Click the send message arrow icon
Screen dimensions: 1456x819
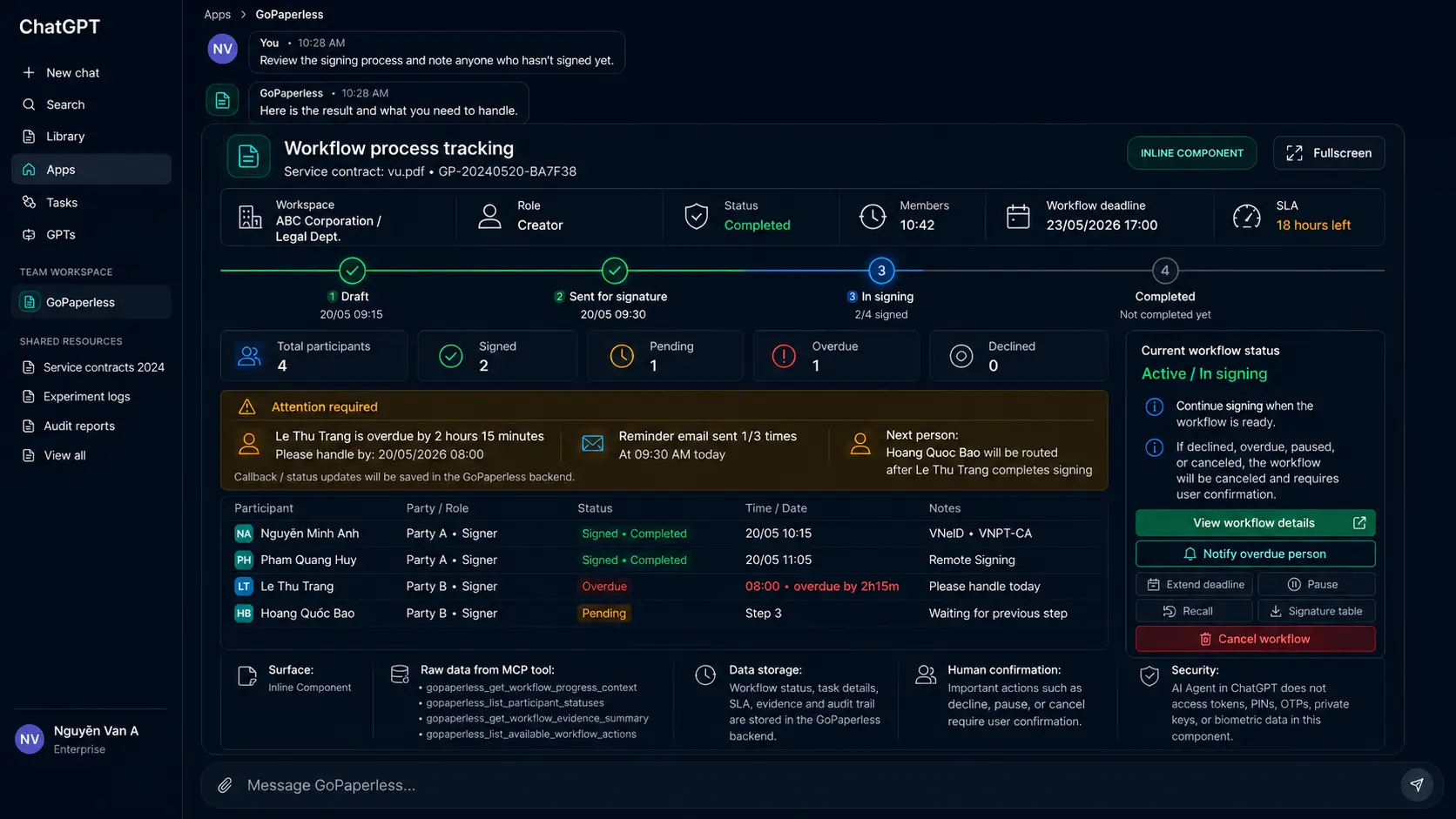1417,784
